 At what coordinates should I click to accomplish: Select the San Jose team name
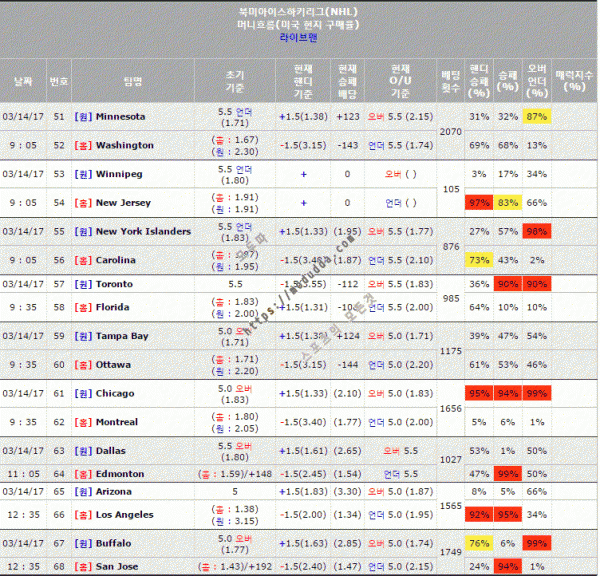coord(117,566)
